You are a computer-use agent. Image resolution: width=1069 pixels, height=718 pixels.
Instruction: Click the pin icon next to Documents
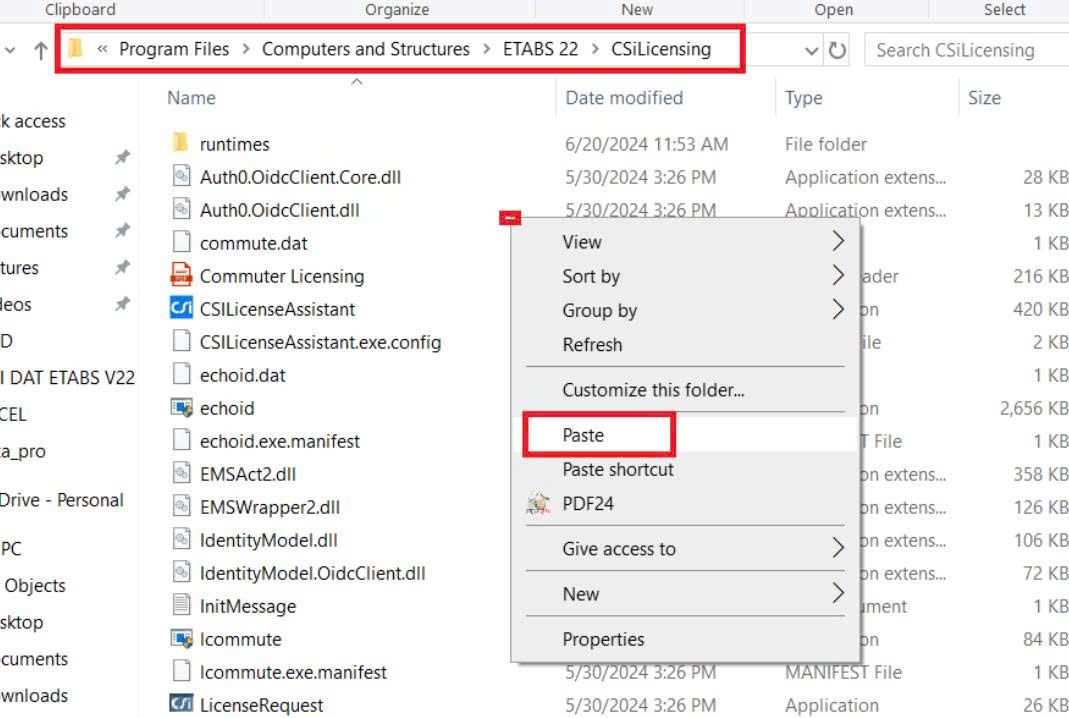point(122,231)
